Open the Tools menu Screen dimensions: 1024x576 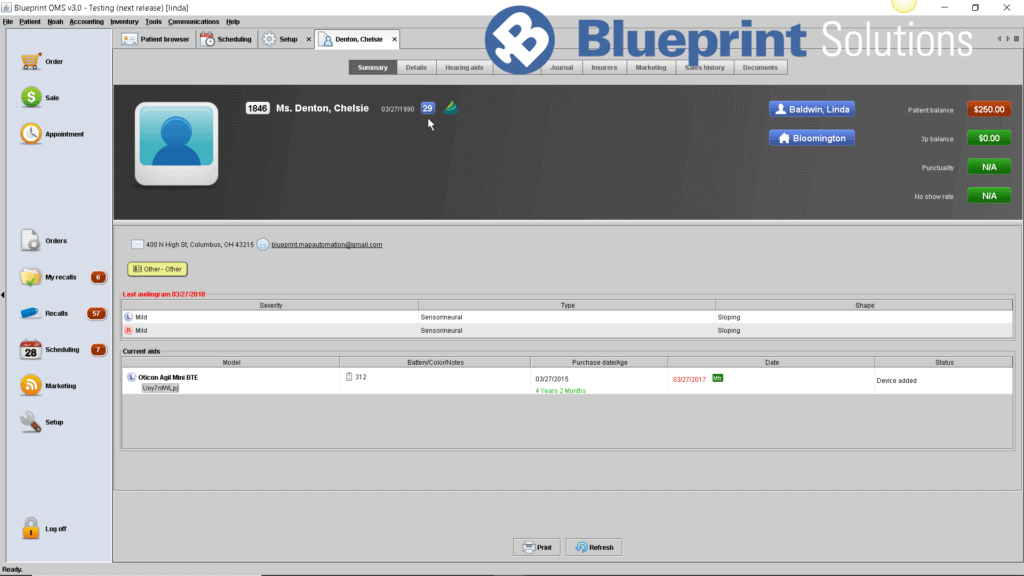153,22
